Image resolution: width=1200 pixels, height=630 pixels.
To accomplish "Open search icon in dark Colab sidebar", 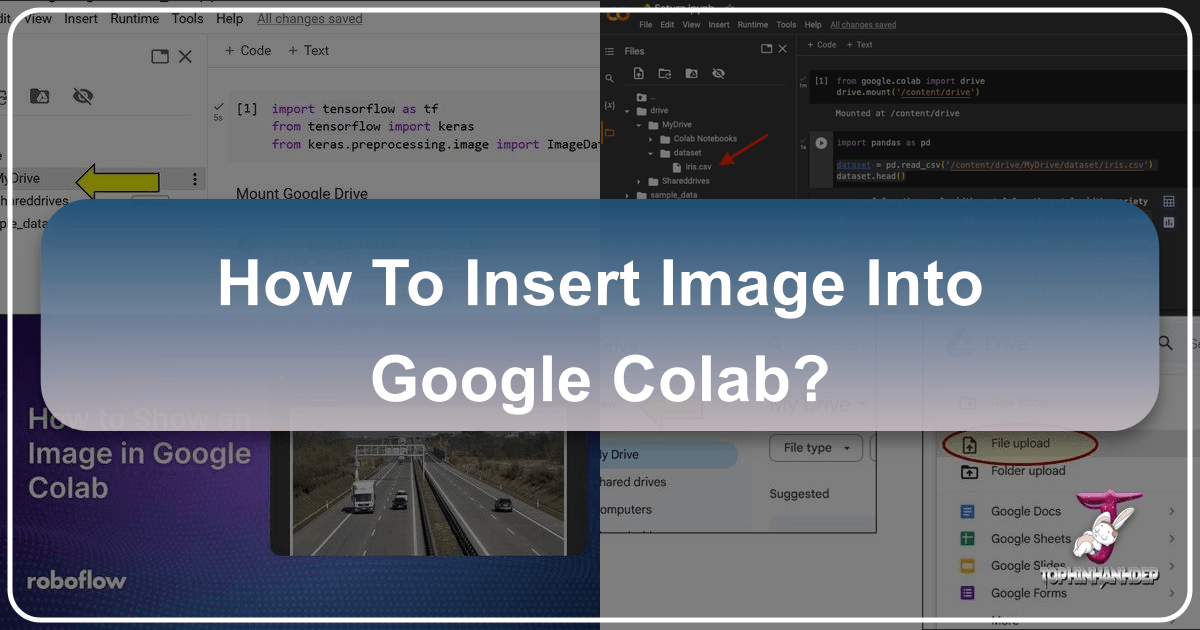I will tap(609, 78).
